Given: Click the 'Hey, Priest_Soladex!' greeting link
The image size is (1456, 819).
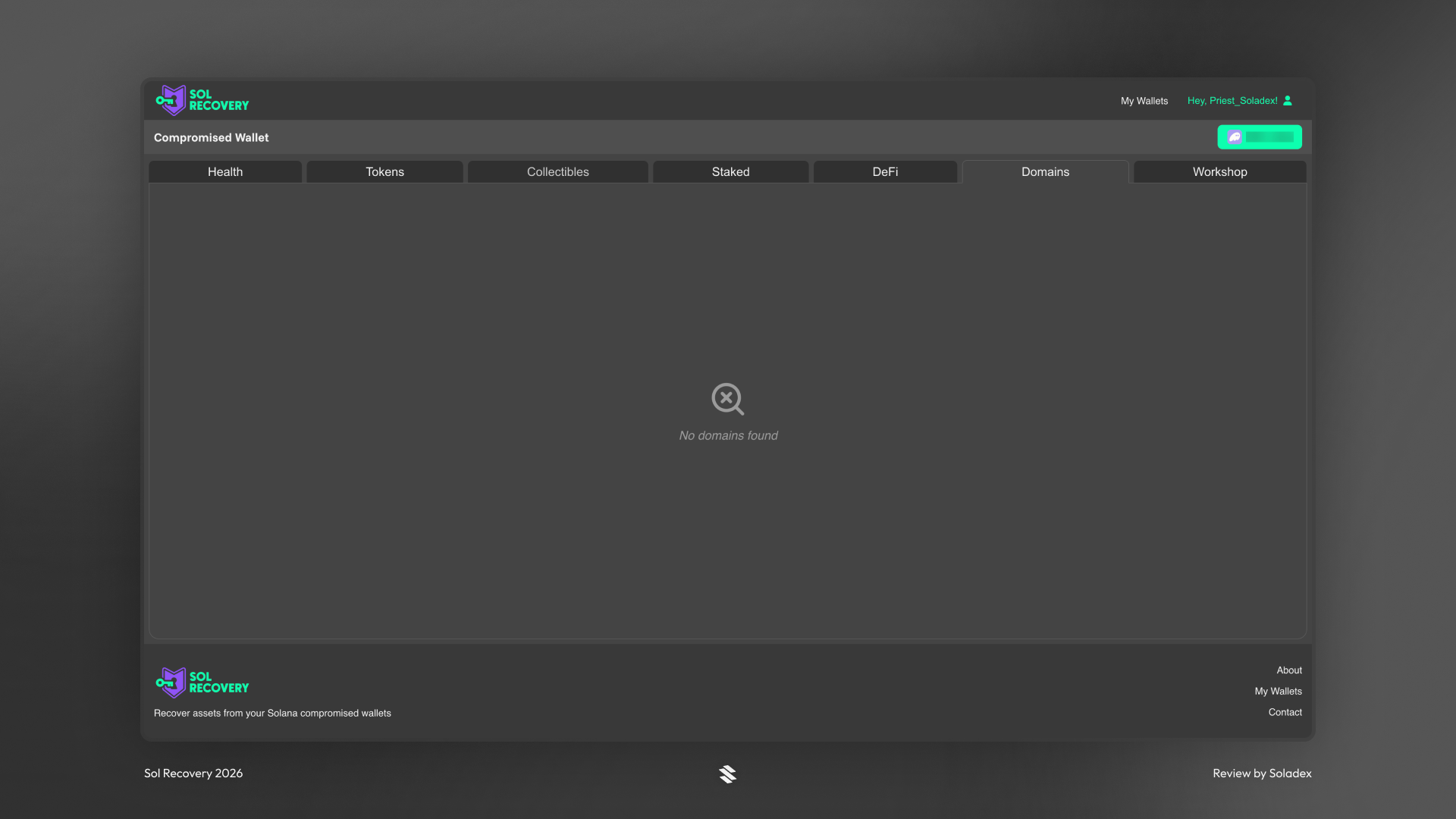Looking at the screenshot, I should (x=1232, y=100).
